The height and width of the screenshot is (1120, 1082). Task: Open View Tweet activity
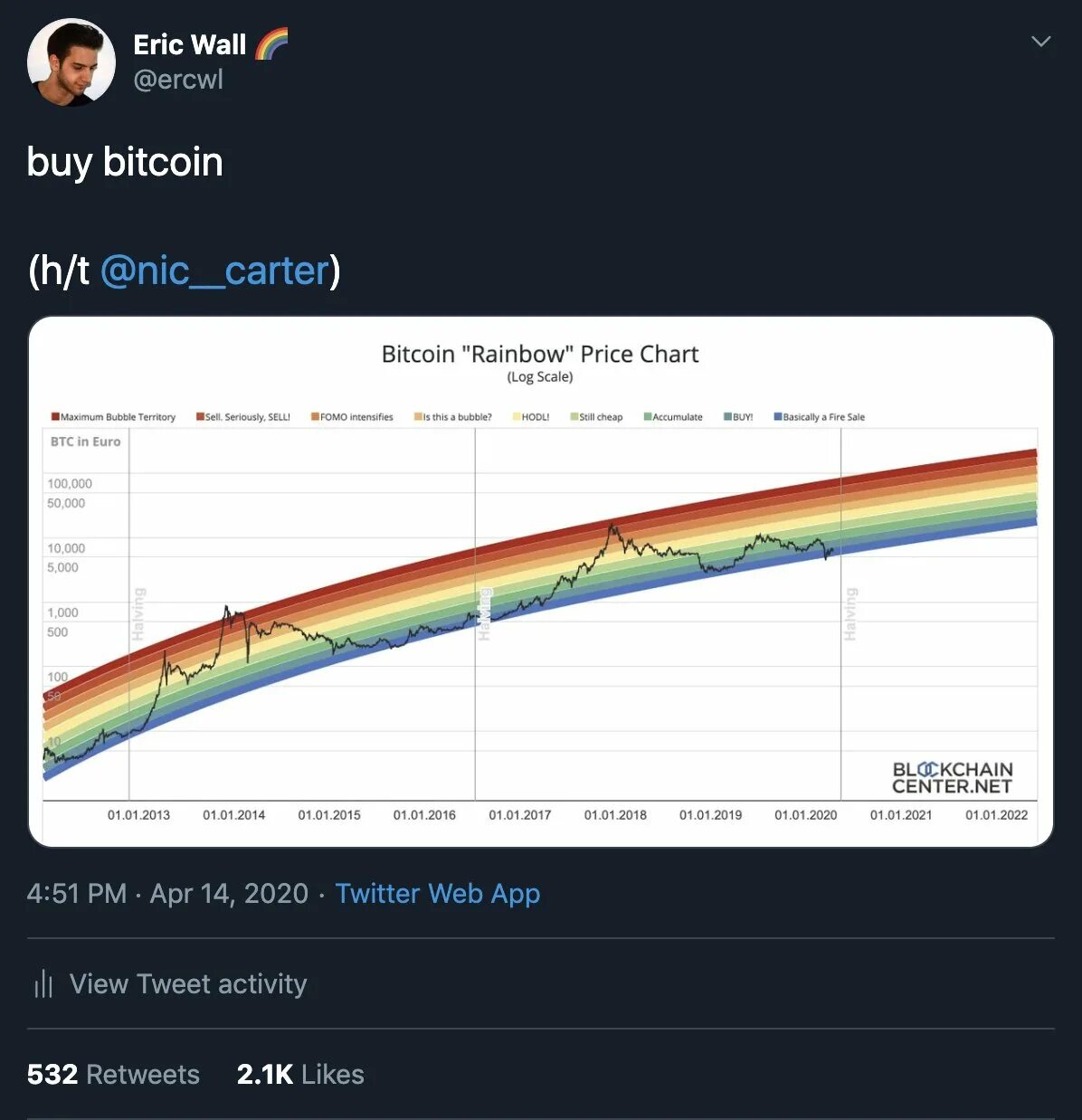click(188, 983)
